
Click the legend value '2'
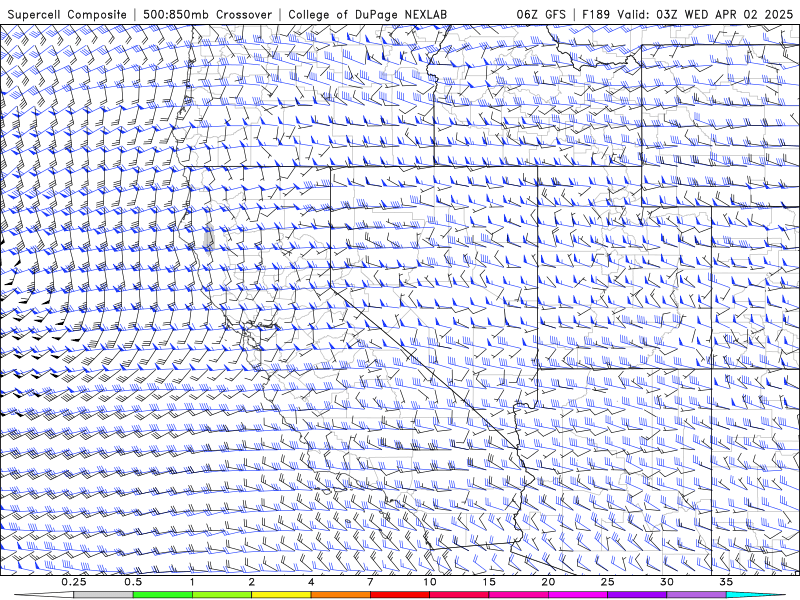tap(252, 582)
